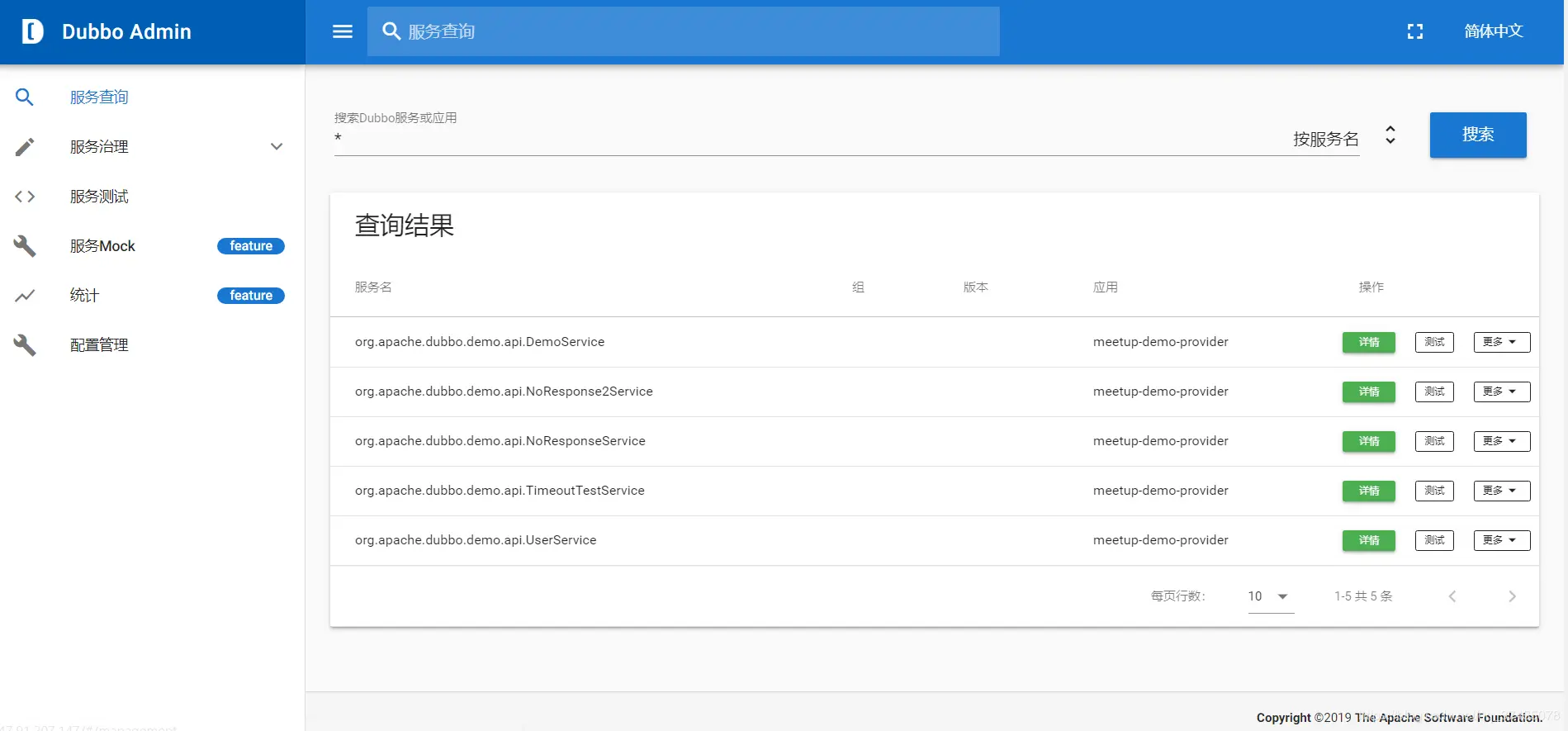Sort by 服务名 column header
Screen dimensions: 1568x731
[x=373, y=287]
